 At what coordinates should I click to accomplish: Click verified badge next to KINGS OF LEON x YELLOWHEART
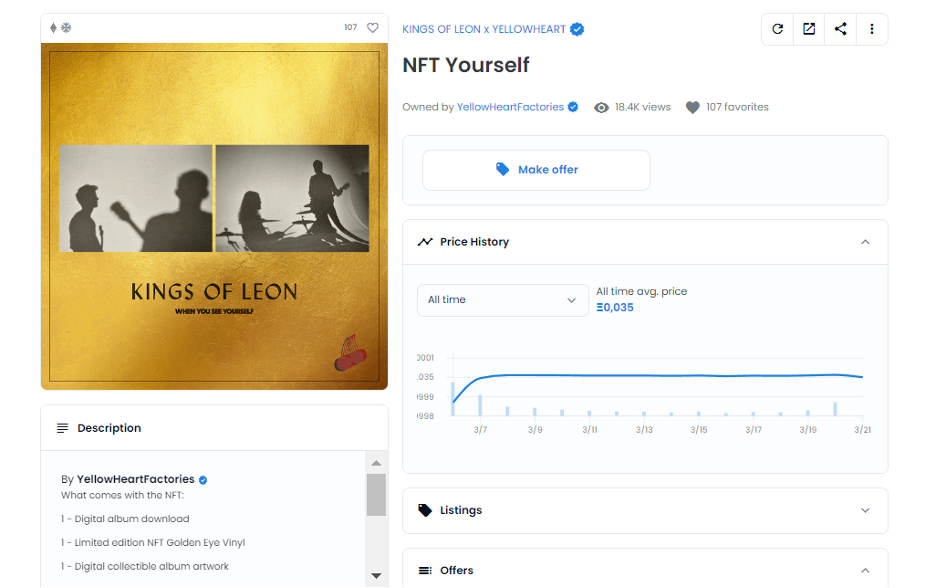[577, 29]
